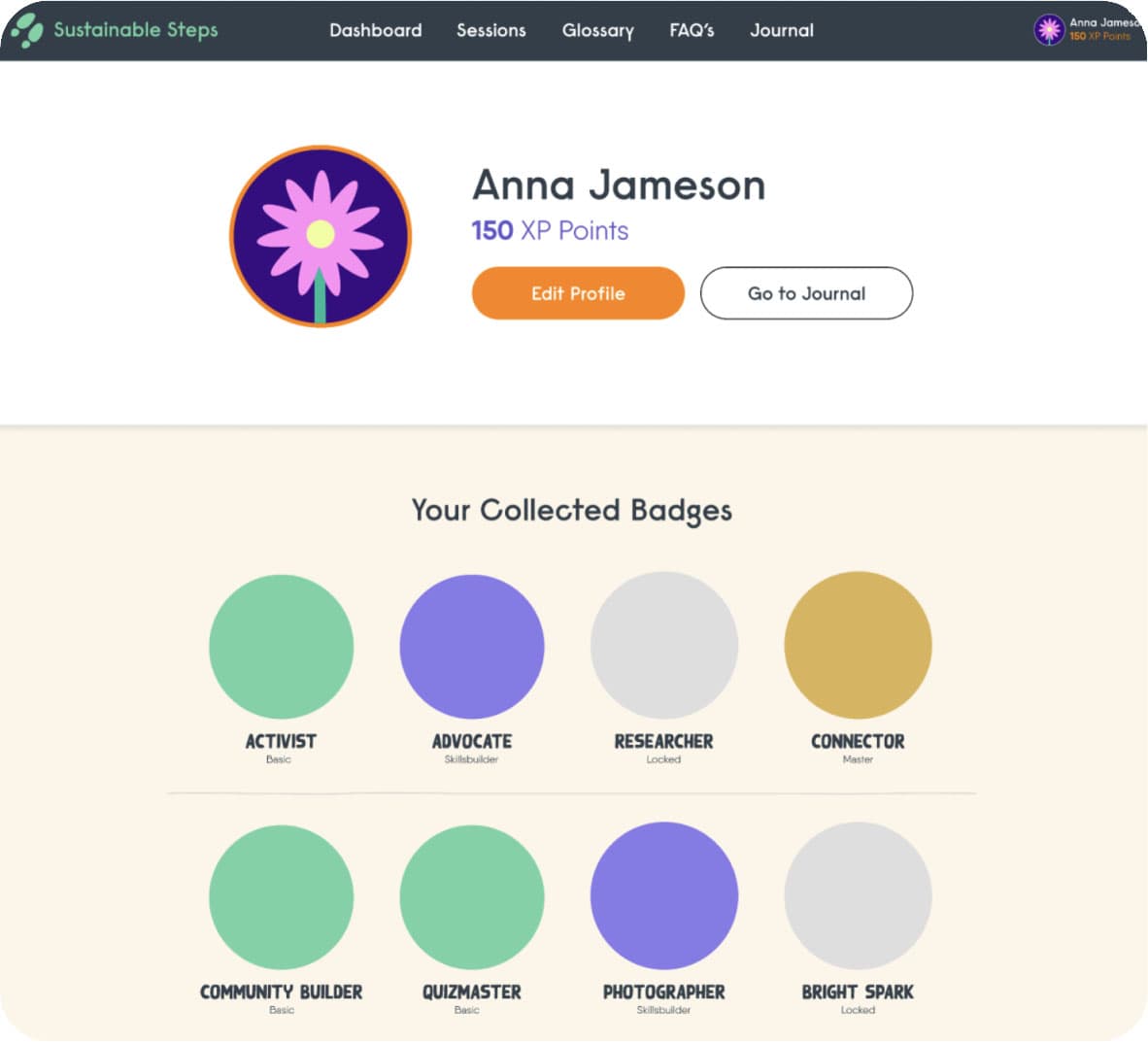Select the Community Builder badge icon

point(281,895)
